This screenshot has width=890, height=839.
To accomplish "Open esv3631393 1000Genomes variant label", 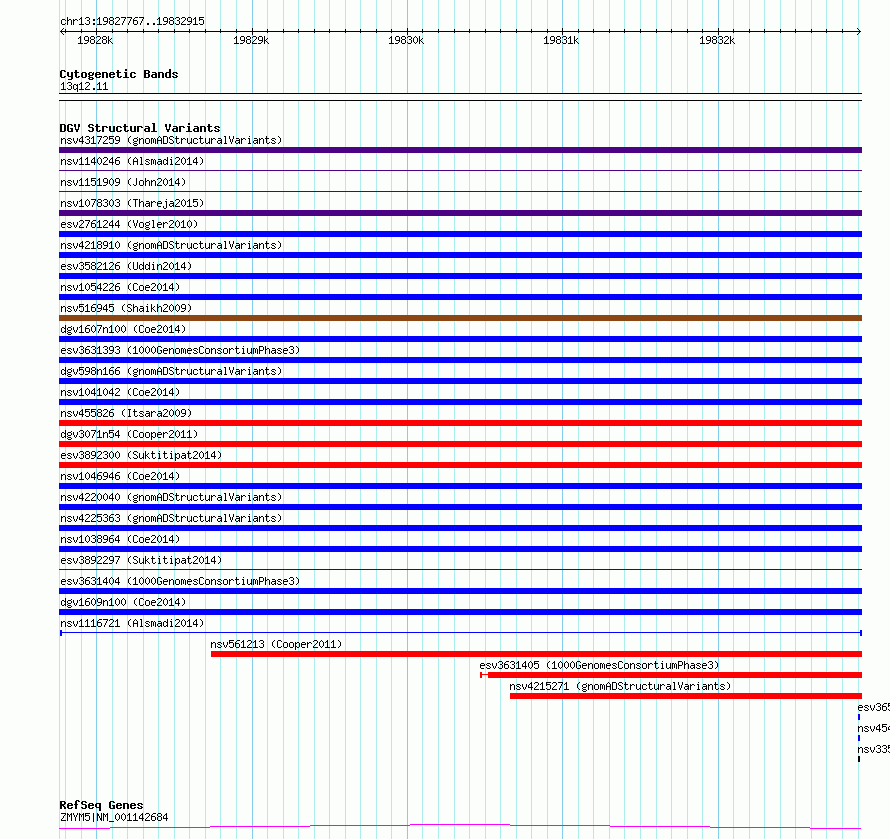I will coord(180,350).
